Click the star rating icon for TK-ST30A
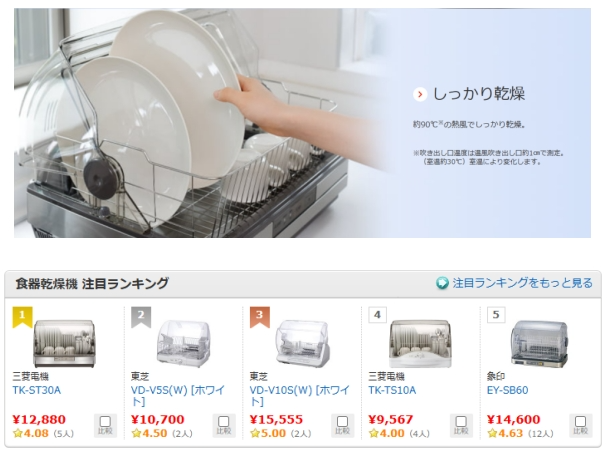This screenshot has width=610, height=454. click(18, 433)
